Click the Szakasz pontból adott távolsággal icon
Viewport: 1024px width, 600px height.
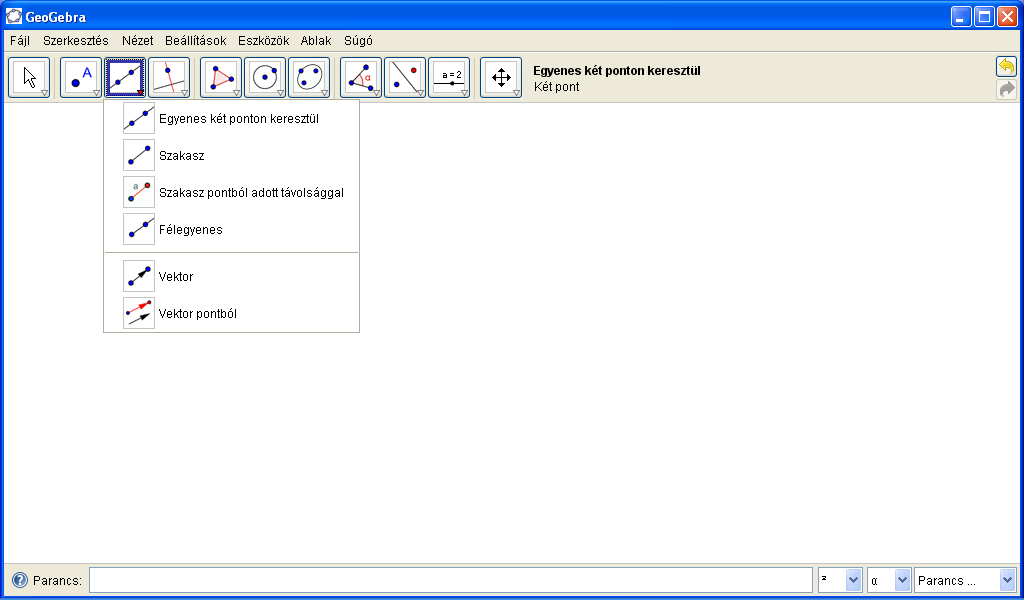(x=139, y=192)
